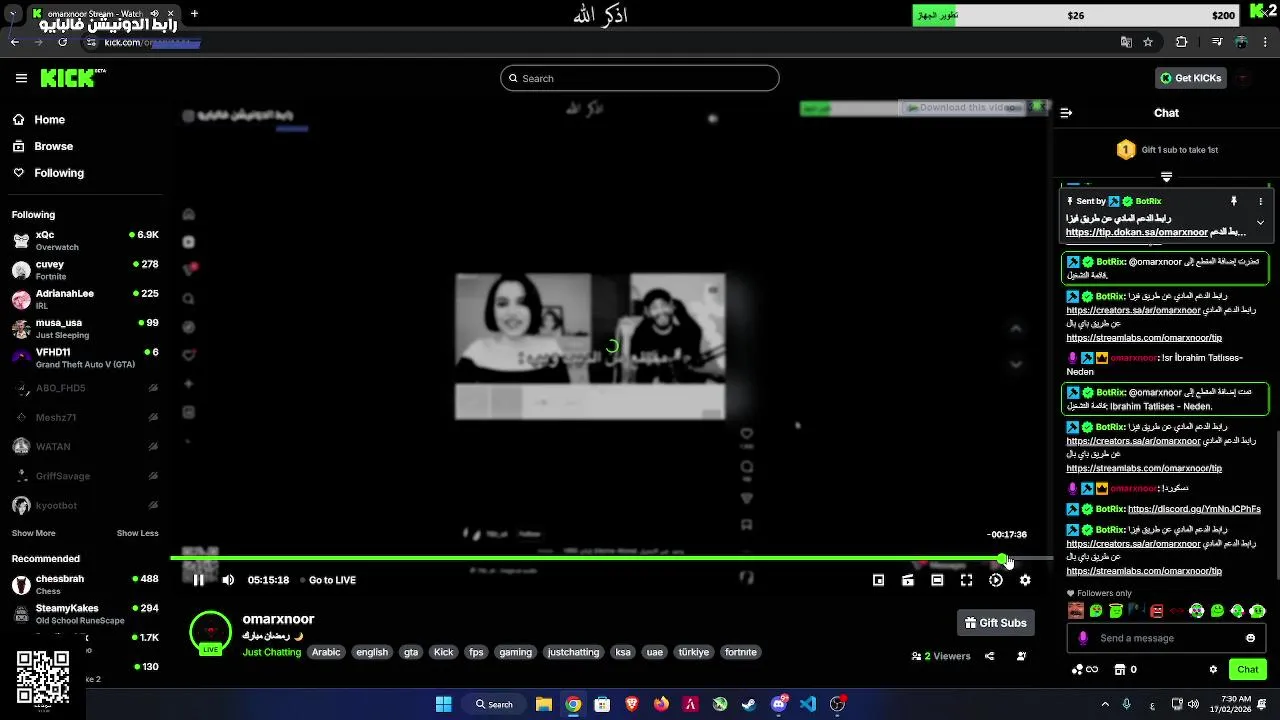Open chat settings gear
This screenshot has height=720, width=1280.
[1214, 669]
